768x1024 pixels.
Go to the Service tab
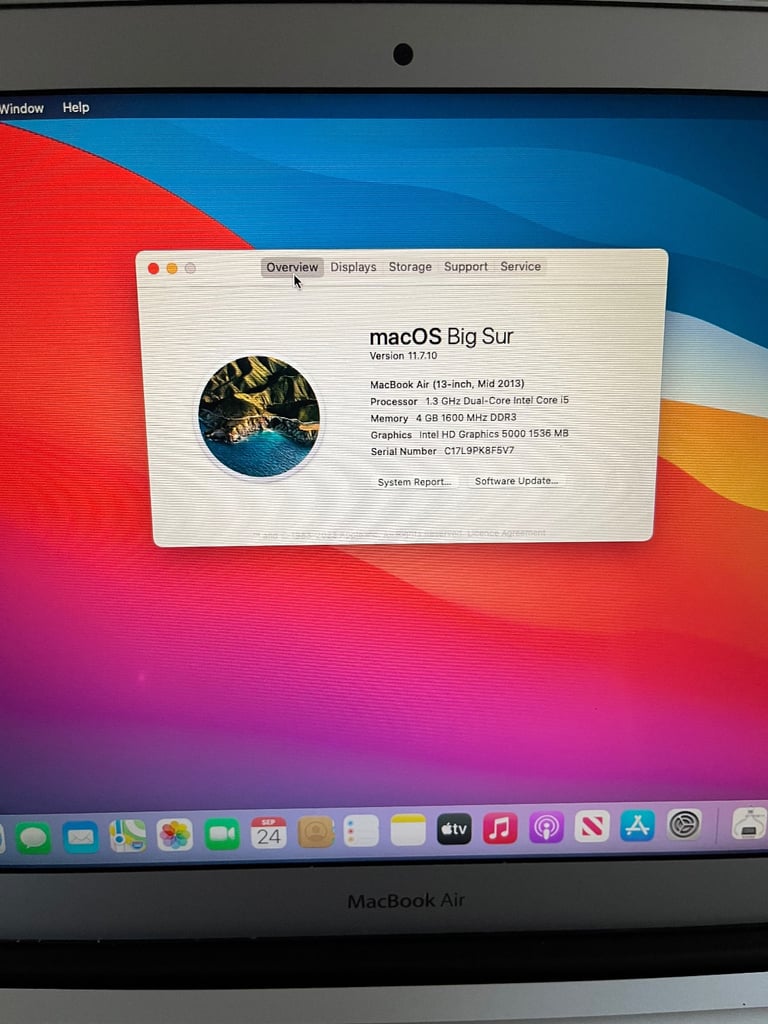520,266
